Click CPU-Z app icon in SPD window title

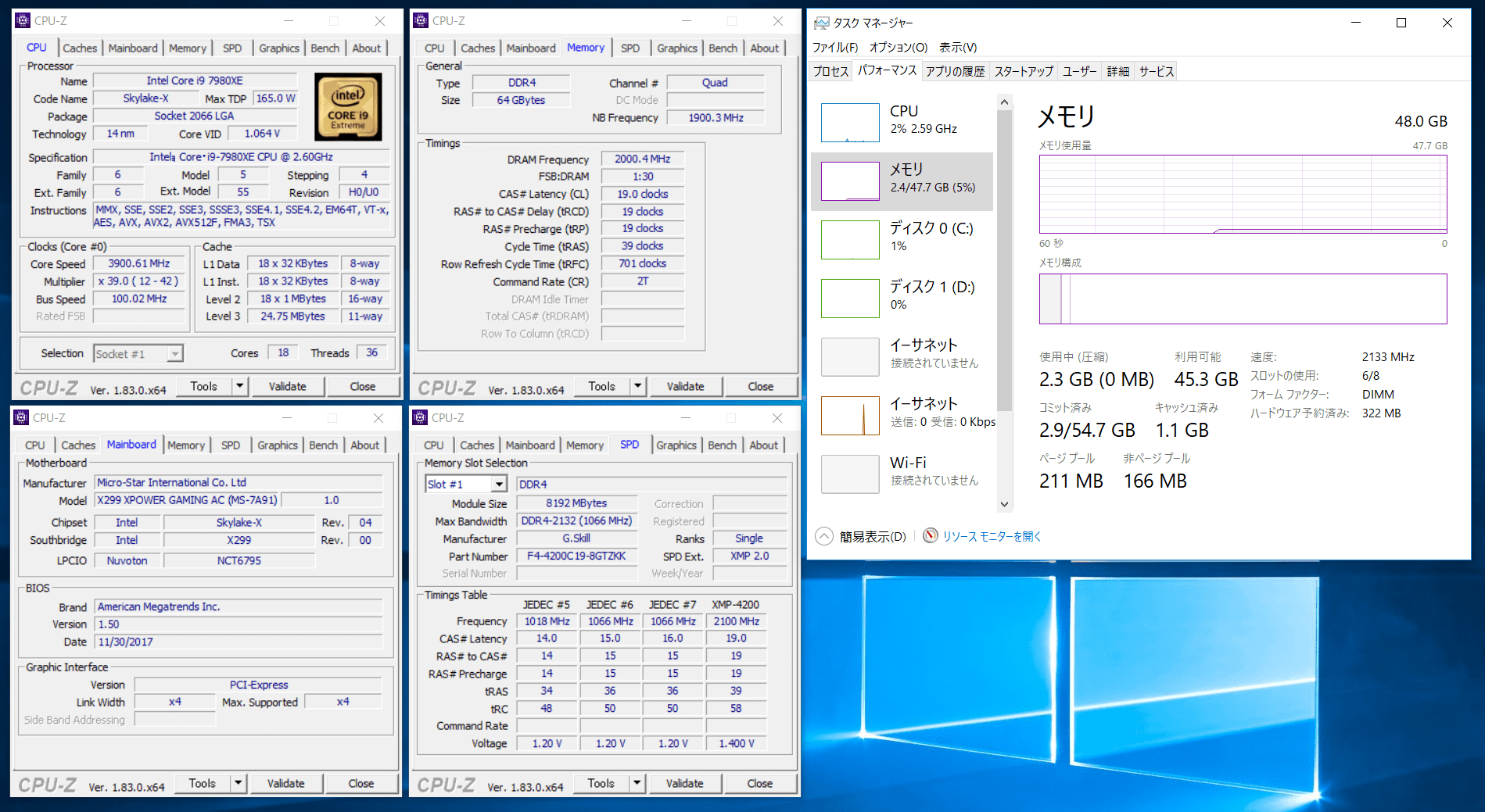pos(420,418)
